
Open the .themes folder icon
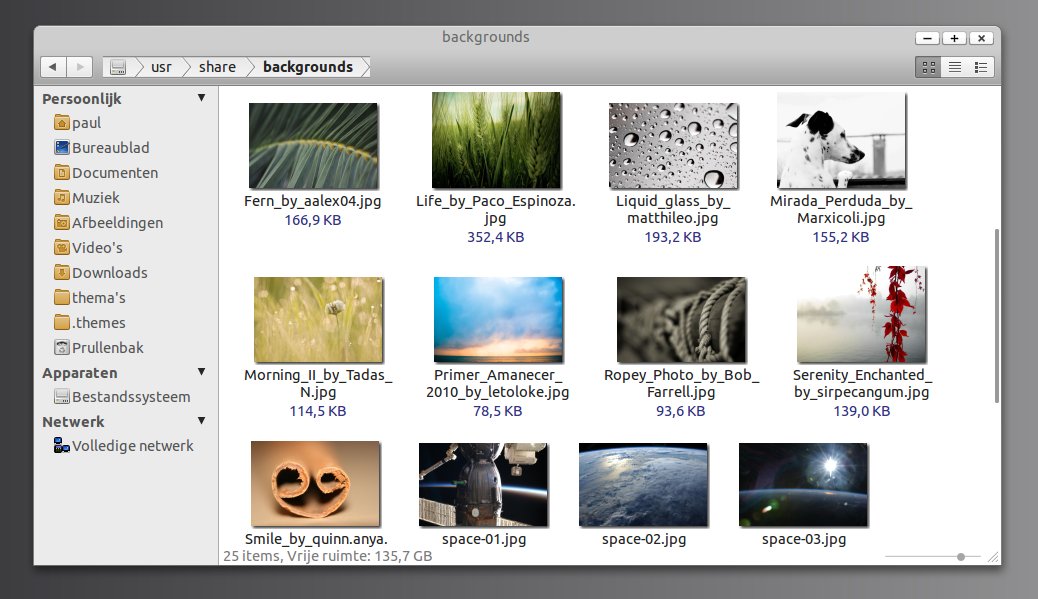[62, 322]
